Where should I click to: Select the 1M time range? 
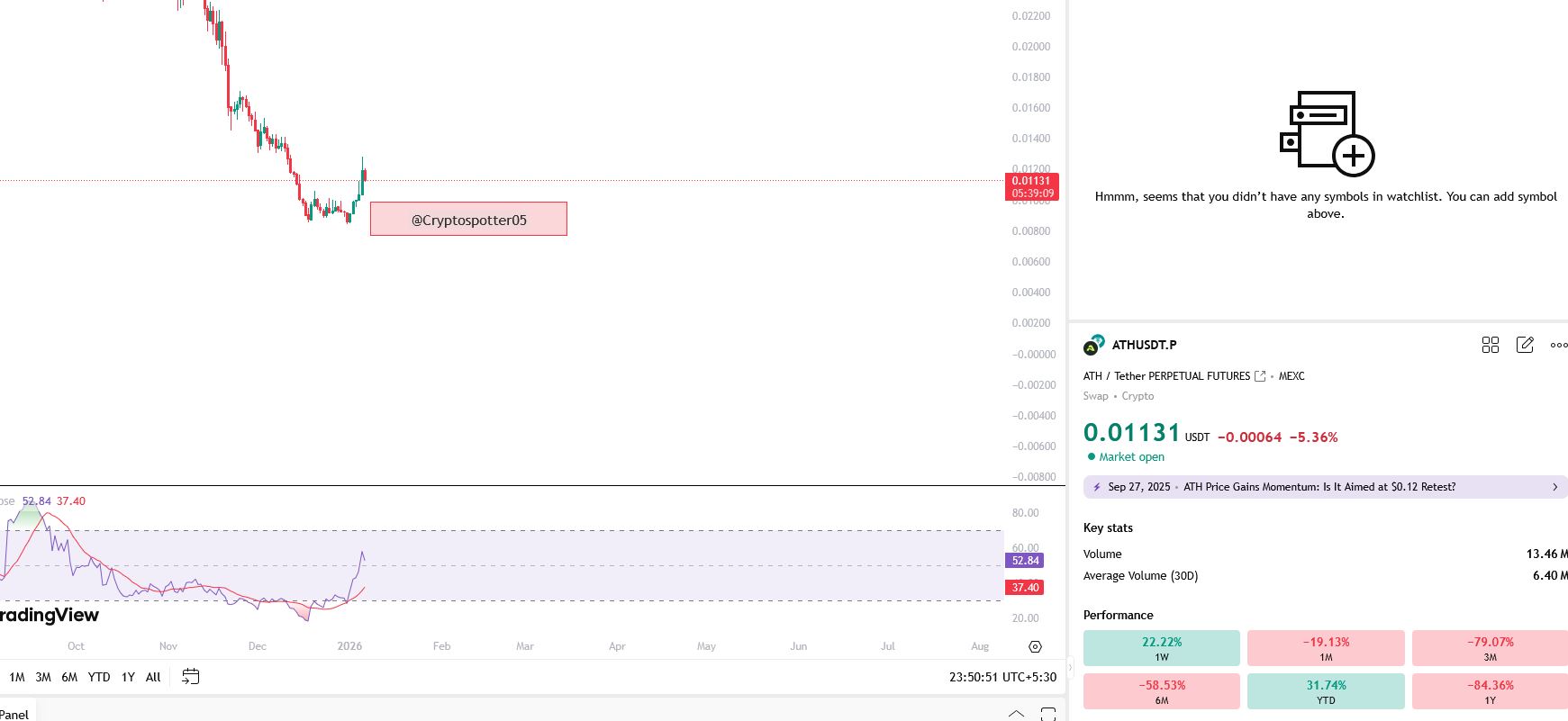click(x=17, y=677)
